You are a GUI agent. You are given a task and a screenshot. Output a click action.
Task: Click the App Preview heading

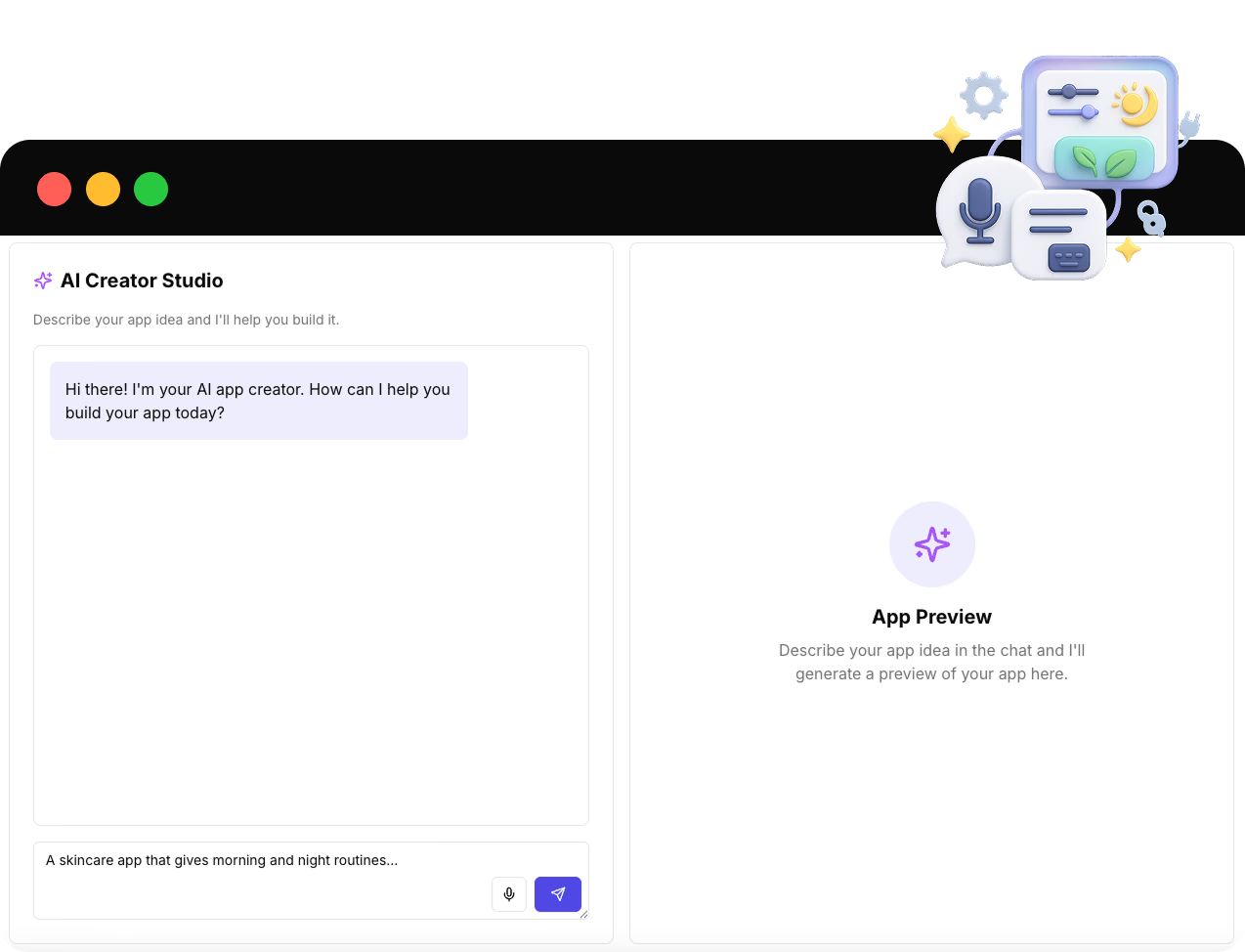click(931, 617)
